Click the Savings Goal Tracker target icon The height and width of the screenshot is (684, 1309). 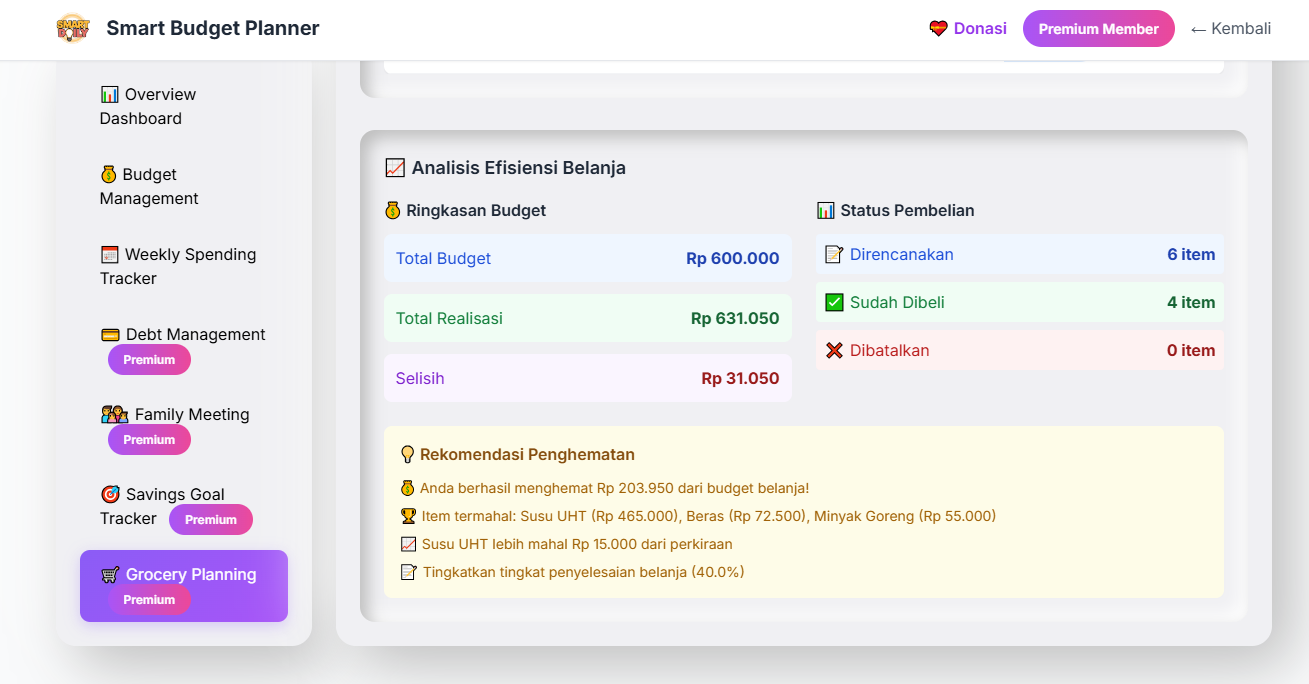click(x=111, y=494)
